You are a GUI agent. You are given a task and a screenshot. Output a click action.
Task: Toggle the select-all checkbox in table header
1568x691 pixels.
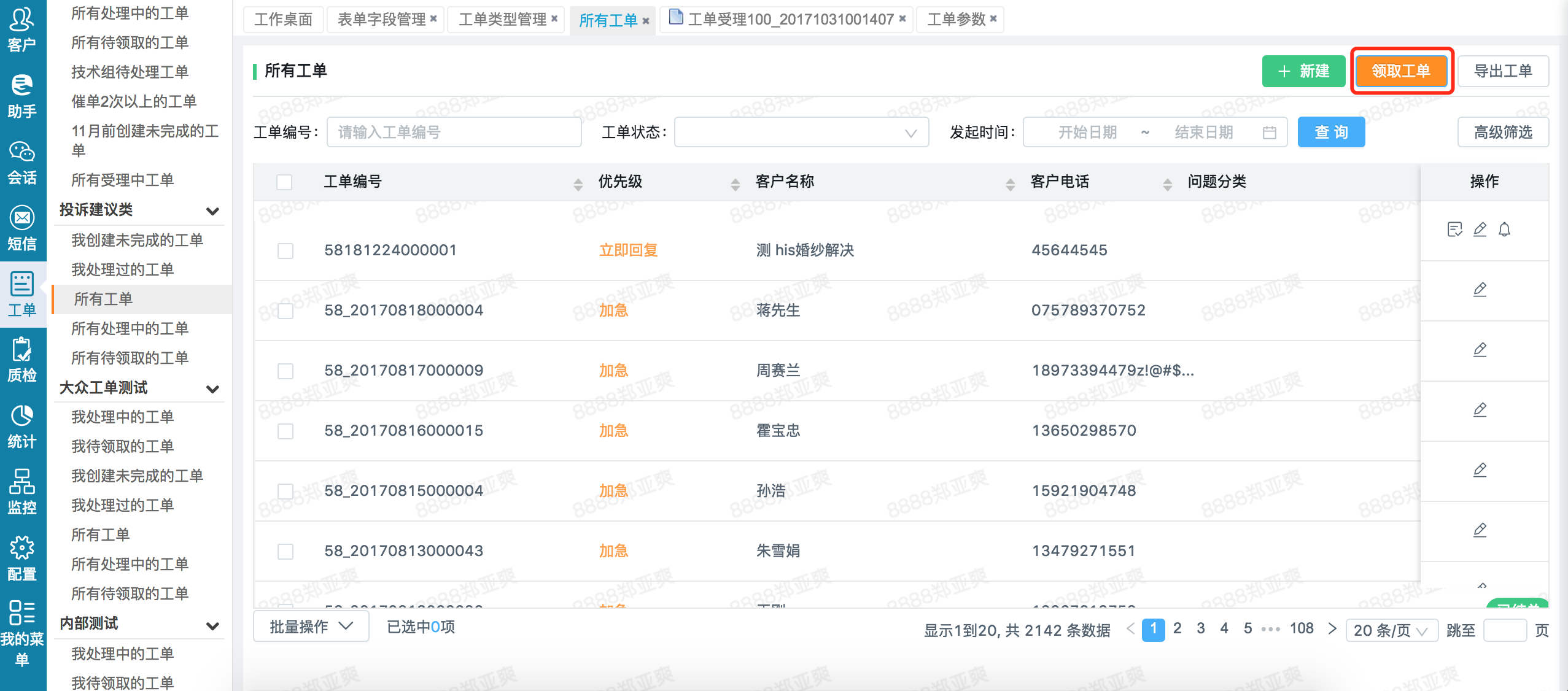point(284,182)
